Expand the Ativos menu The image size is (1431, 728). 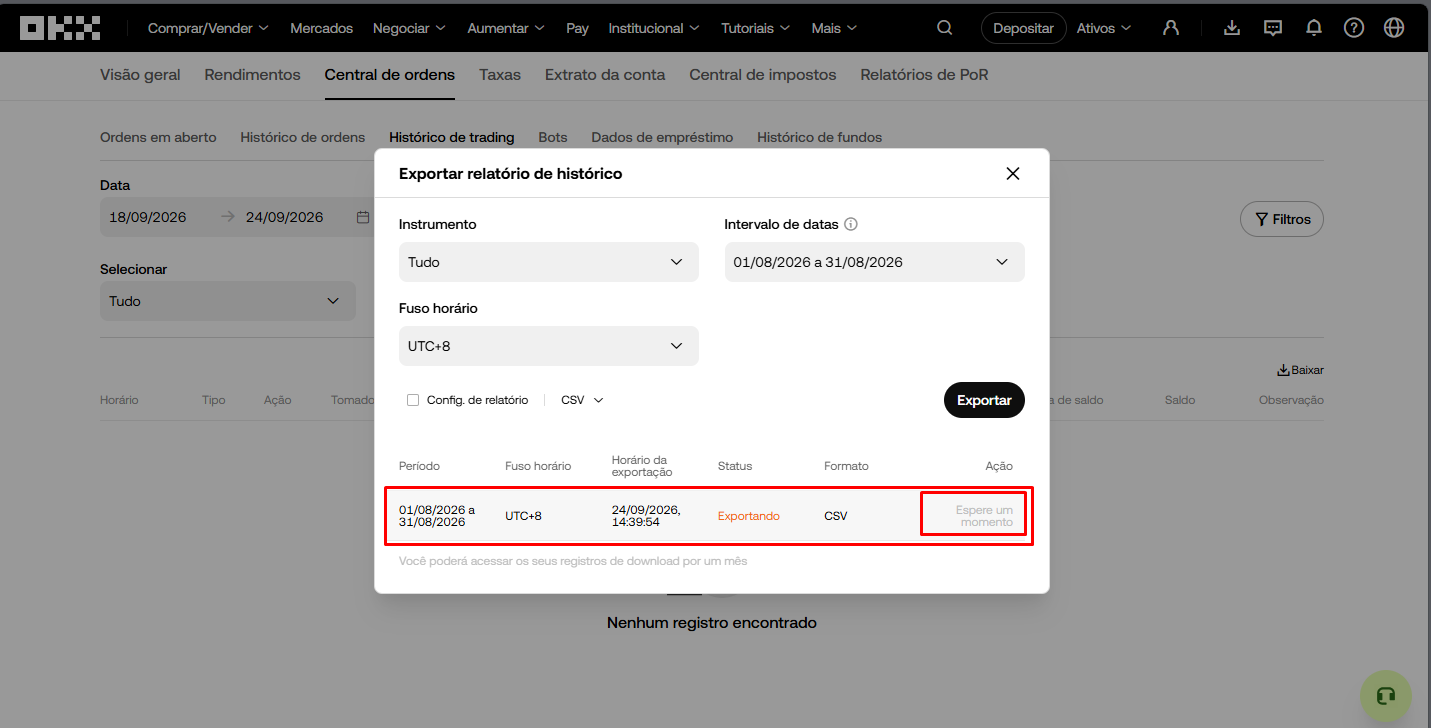1104,28
